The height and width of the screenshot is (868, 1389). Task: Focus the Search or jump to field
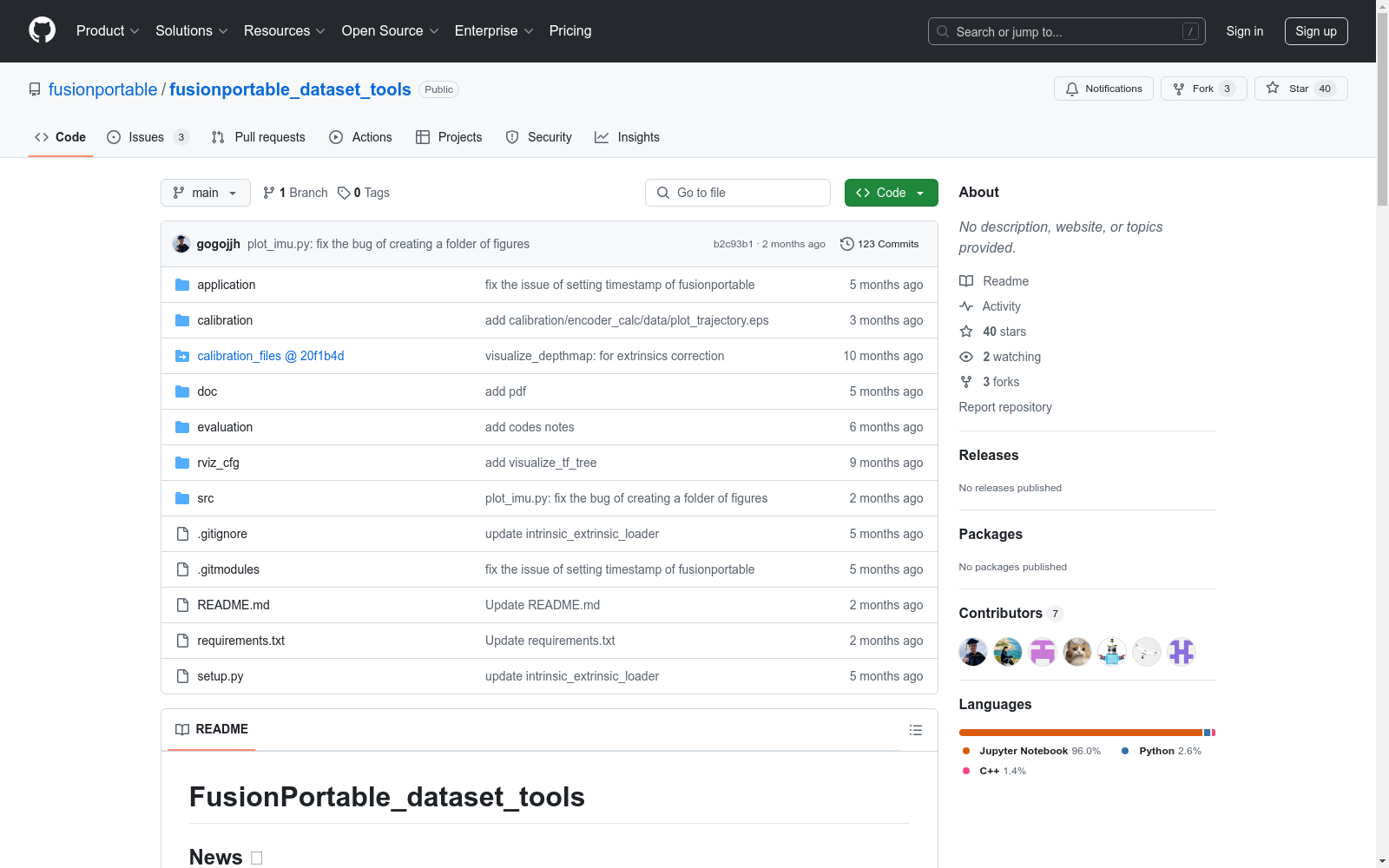[x=1067, y=31]
